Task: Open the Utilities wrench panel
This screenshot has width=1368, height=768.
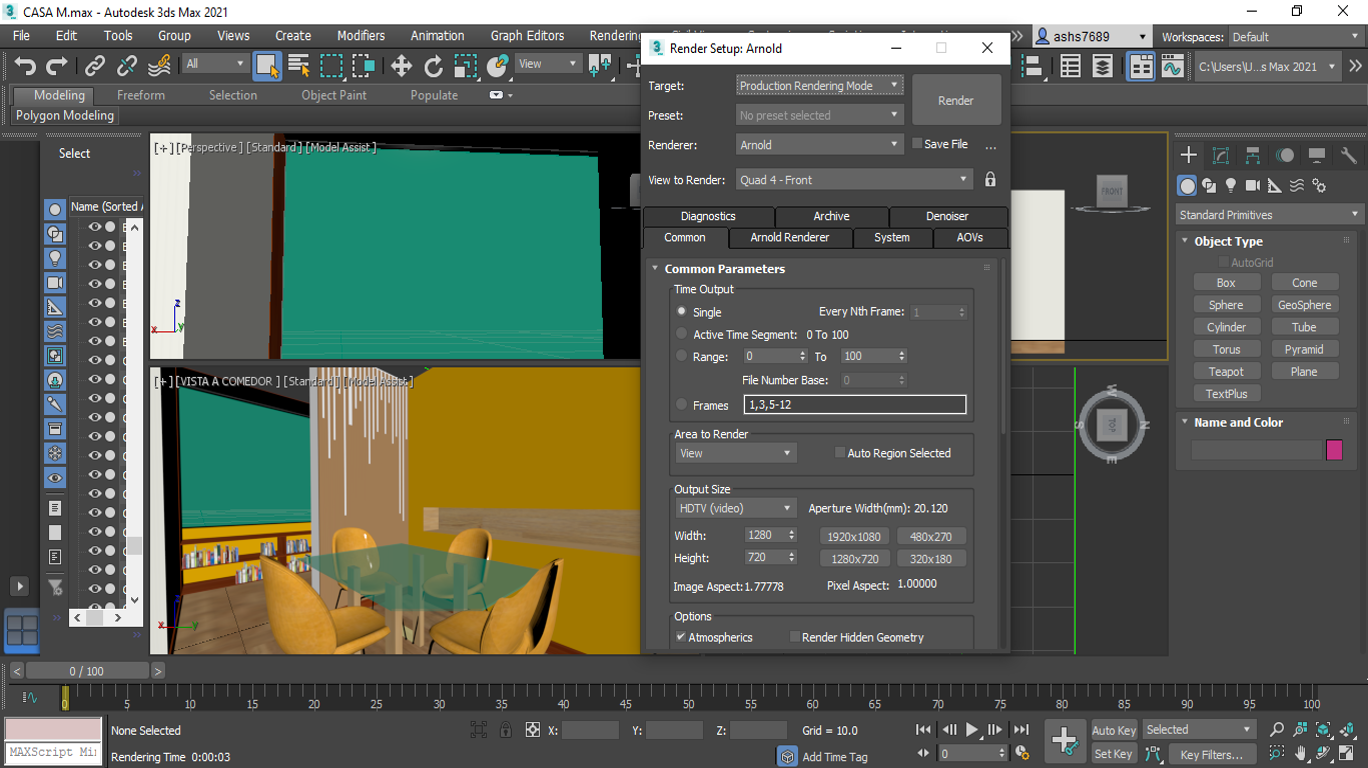Action: tap(1349, 155)
